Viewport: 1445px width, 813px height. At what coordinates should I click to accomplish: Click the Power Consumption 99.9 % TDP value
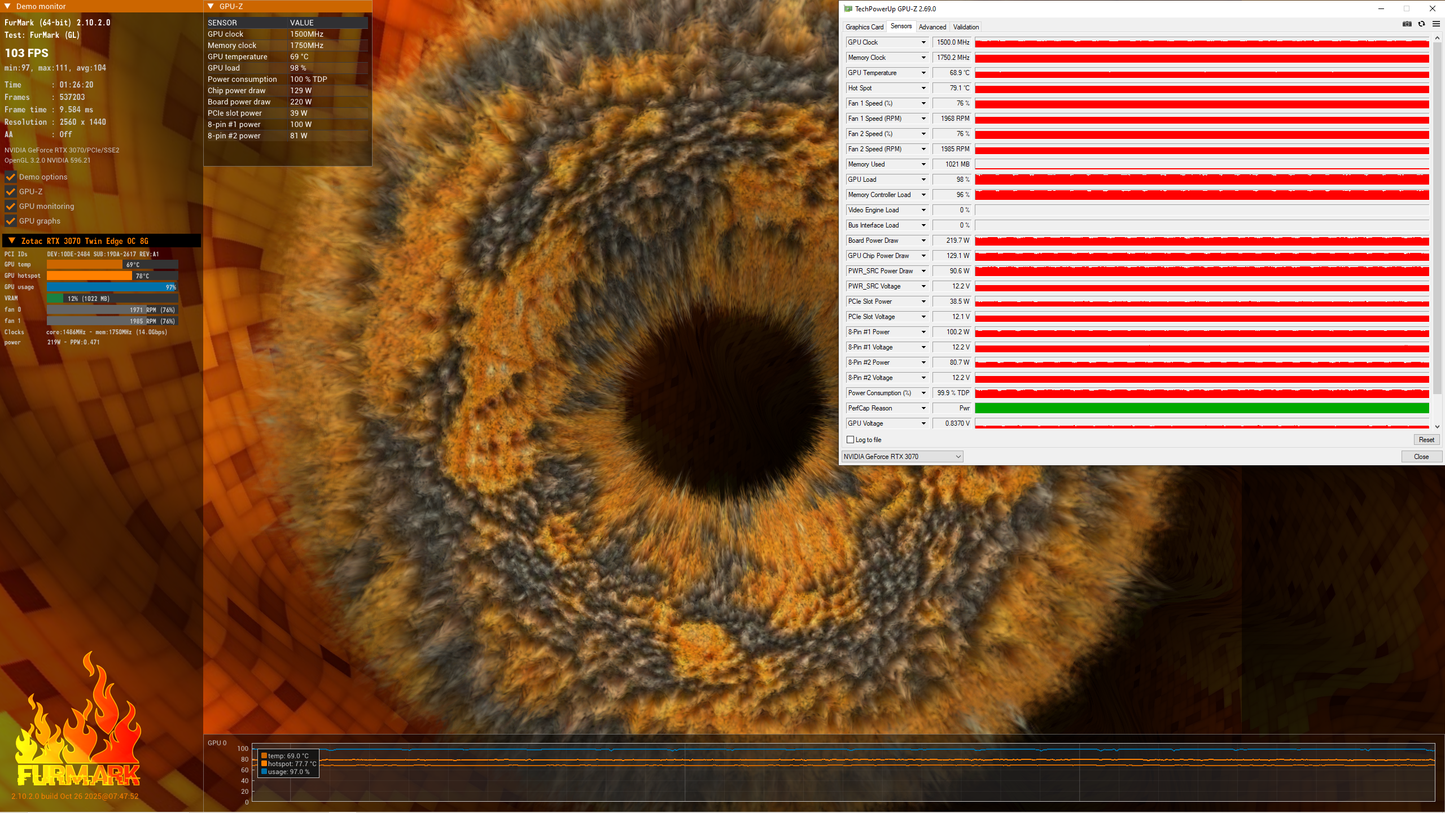pyautogui.click(x=952, y=393)
